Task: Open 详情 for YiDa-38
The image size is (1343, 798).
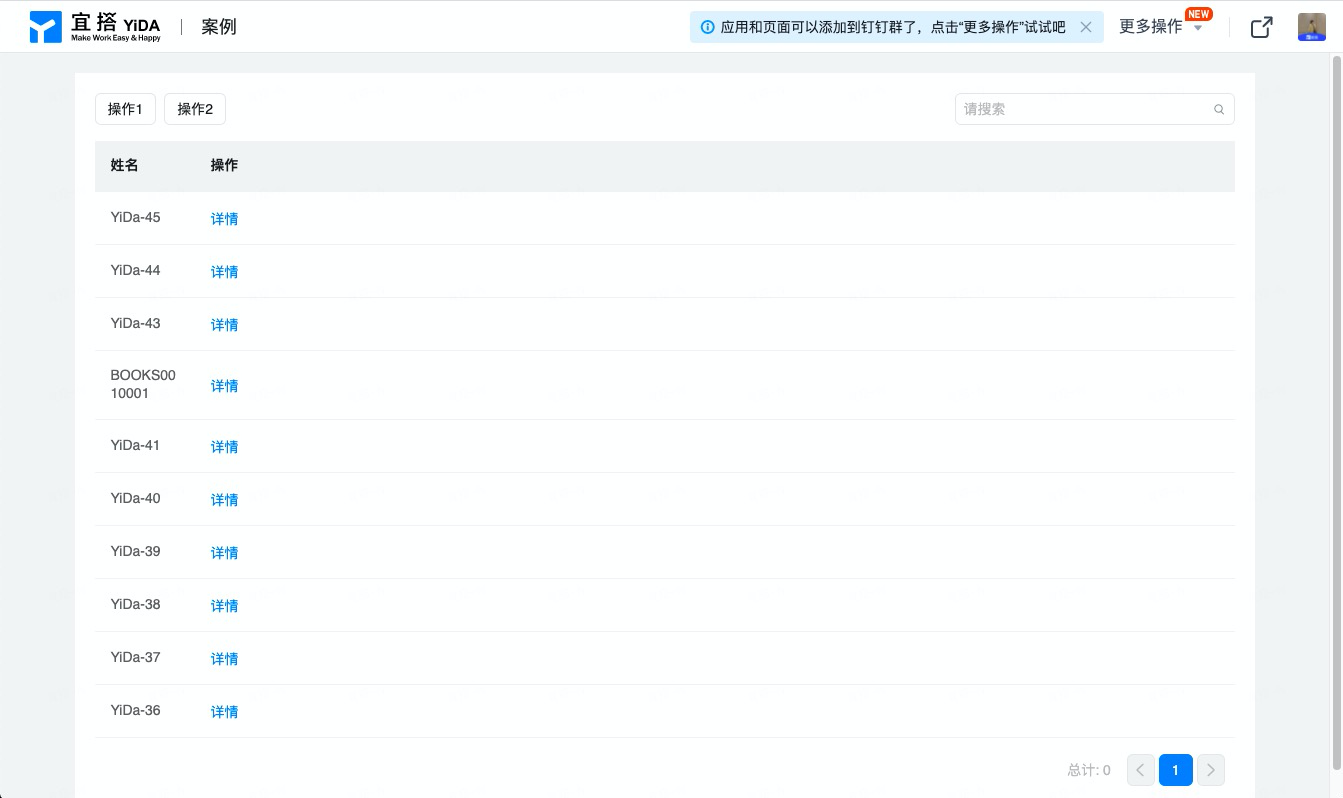Action: 224,606
